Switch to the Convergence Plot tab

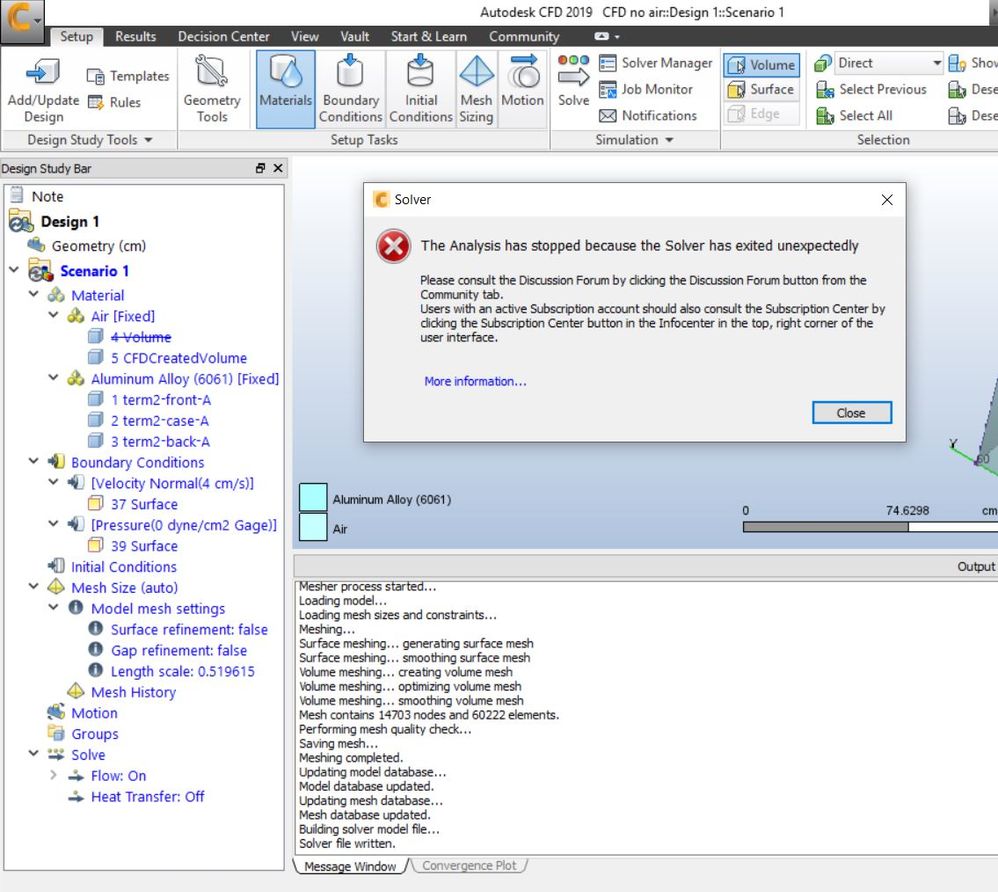click(469, 866)
